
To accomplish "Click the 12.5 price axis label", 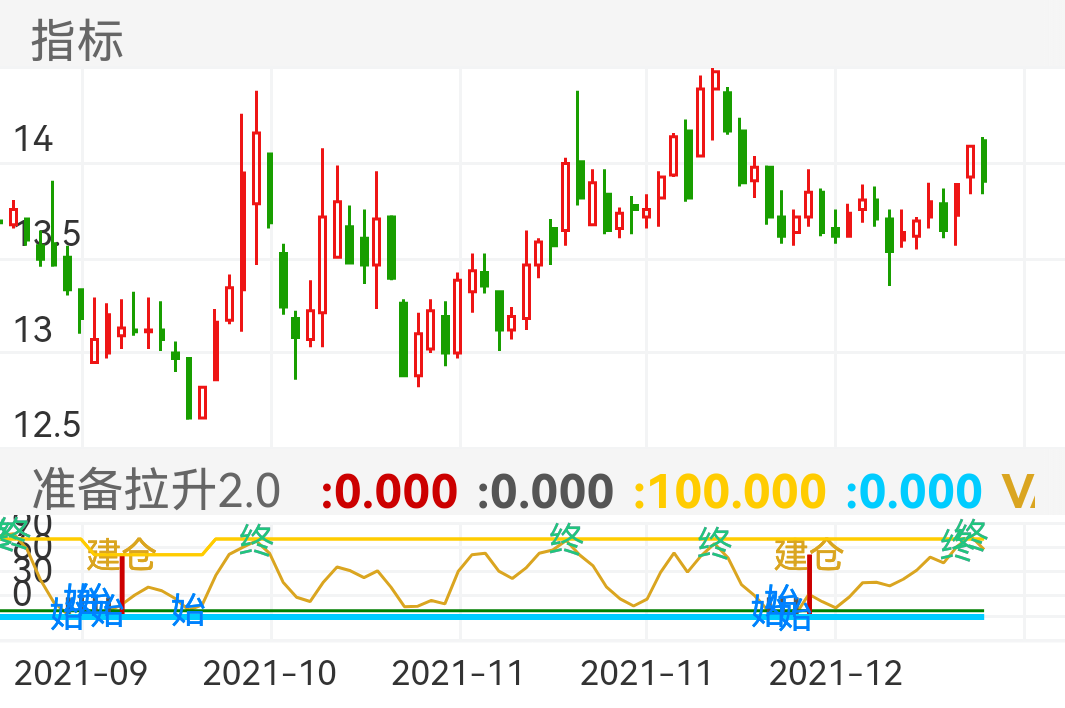I will (46, 426).
